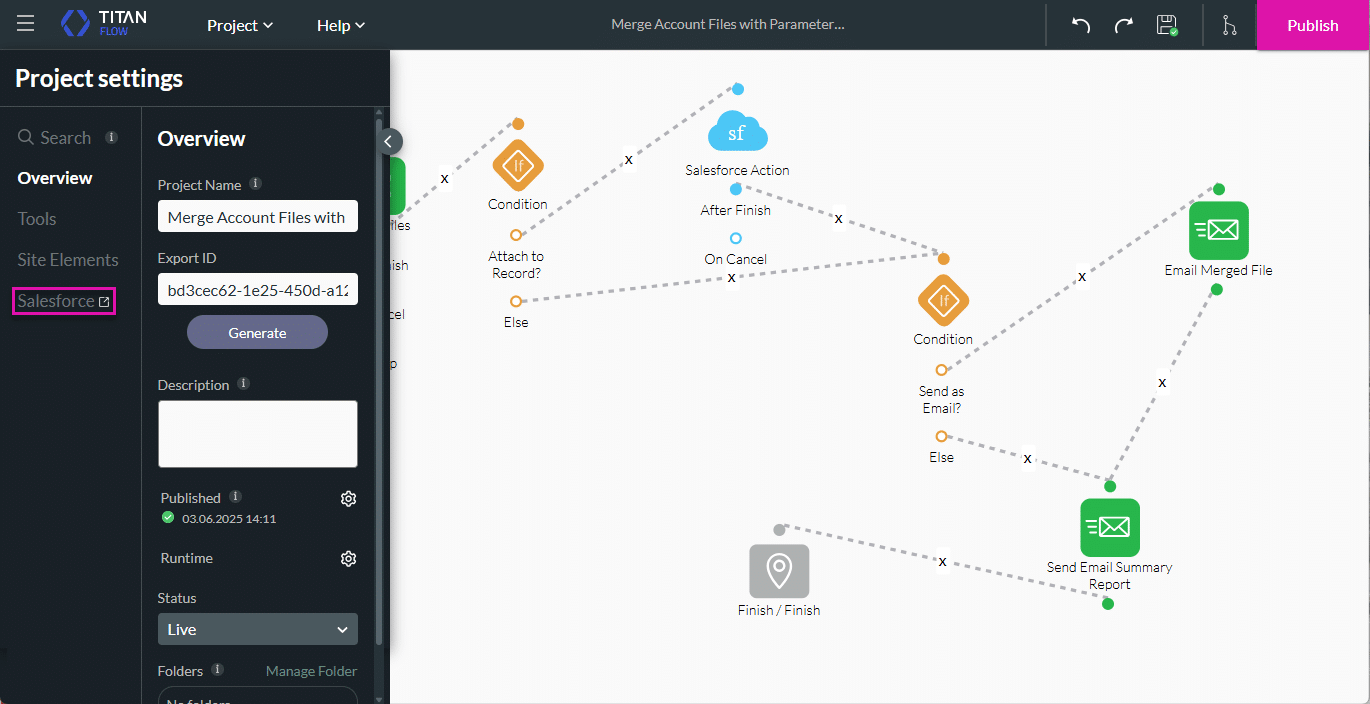Click the Send as Email? output port

click(941, 370)
